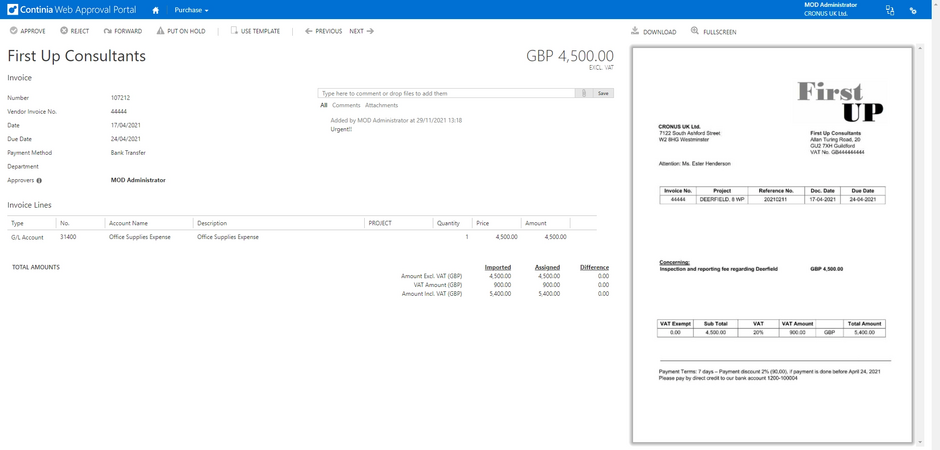Click the home icon in the header
Image resolution: width=940 pixels, height=450 pixels.
click(155, 10)
